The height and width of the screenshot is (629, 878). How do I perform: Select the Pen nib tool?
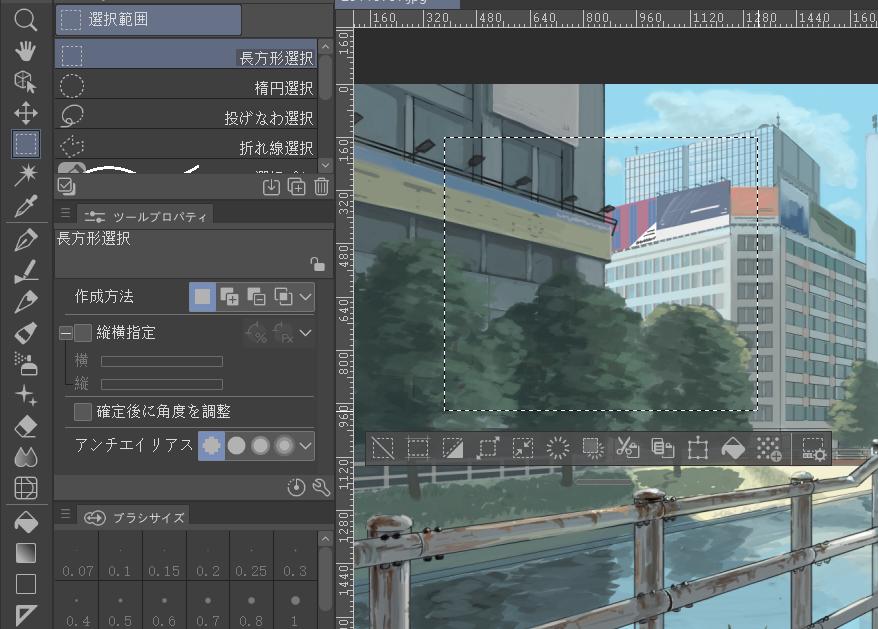point(26,240)
